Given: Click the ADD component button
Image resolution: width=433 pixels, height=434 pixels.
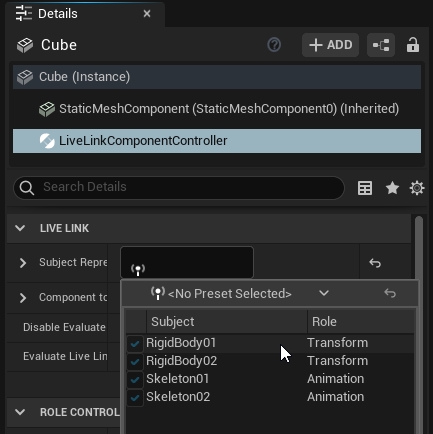Looking at the screenshot, I should [x=330, y=45].
